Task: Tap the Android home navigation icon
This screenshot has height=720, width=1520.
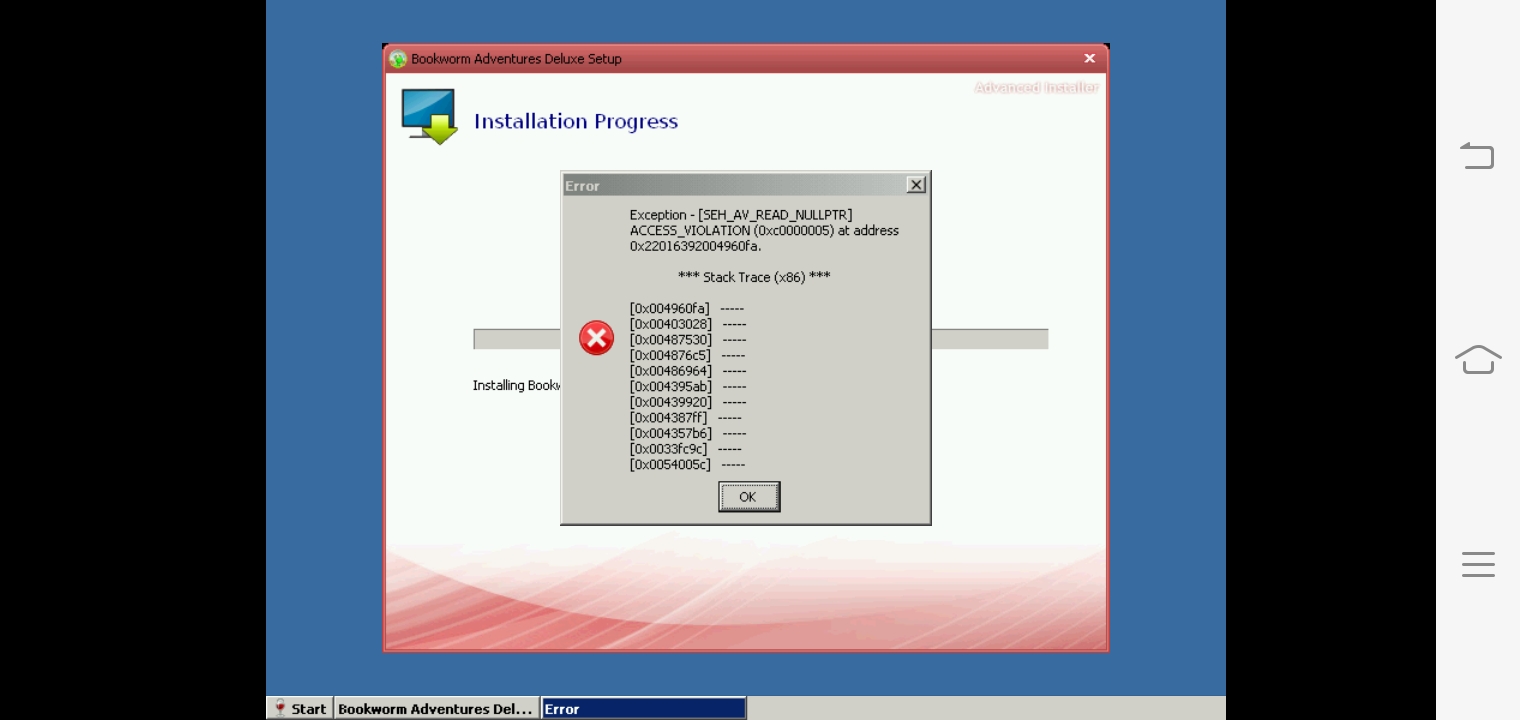Action: [x=1477, y=359]
